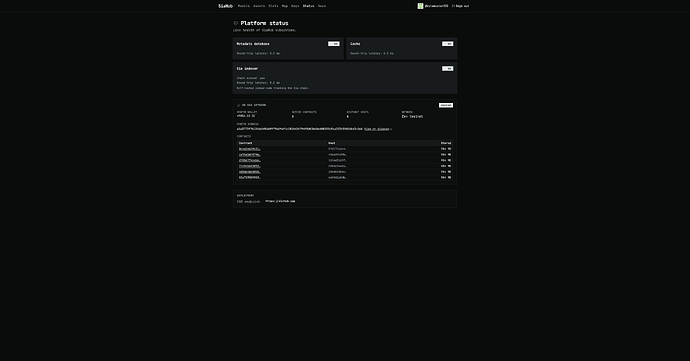Click the icon beside On Sia Network
The width and height of the screenshot is (690, 361).
click(239, 105)
